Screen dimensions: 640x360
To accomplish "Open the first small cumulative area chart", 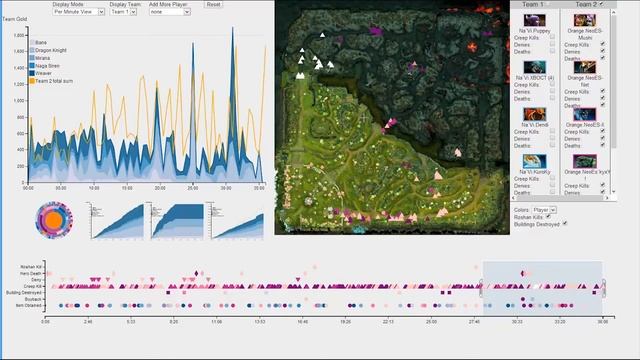I will (x=117, y=220).
